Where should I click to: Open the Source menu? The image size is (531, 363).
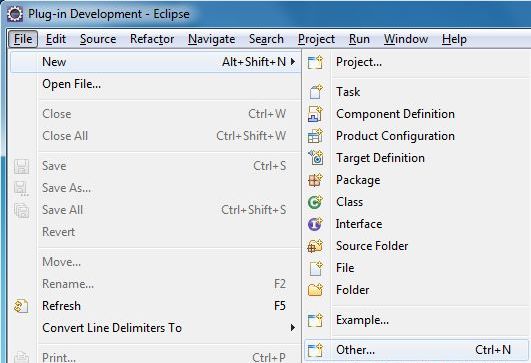(x=98, y=39)
